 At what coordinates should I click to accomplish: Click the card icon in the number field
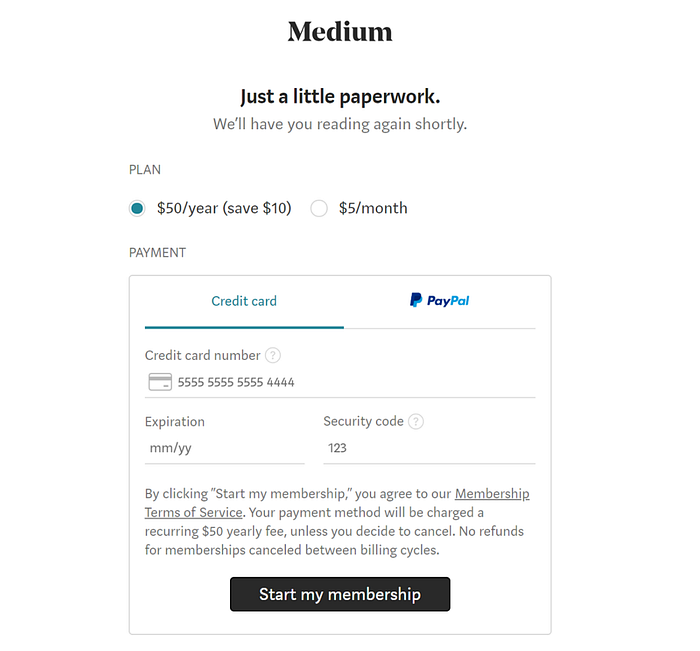(x=160, y=382)
